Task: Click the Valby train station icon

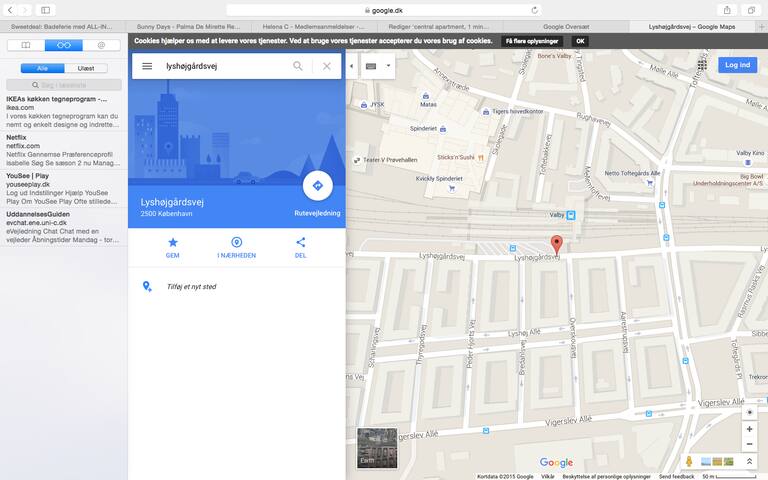Action: tap(571, 215)
